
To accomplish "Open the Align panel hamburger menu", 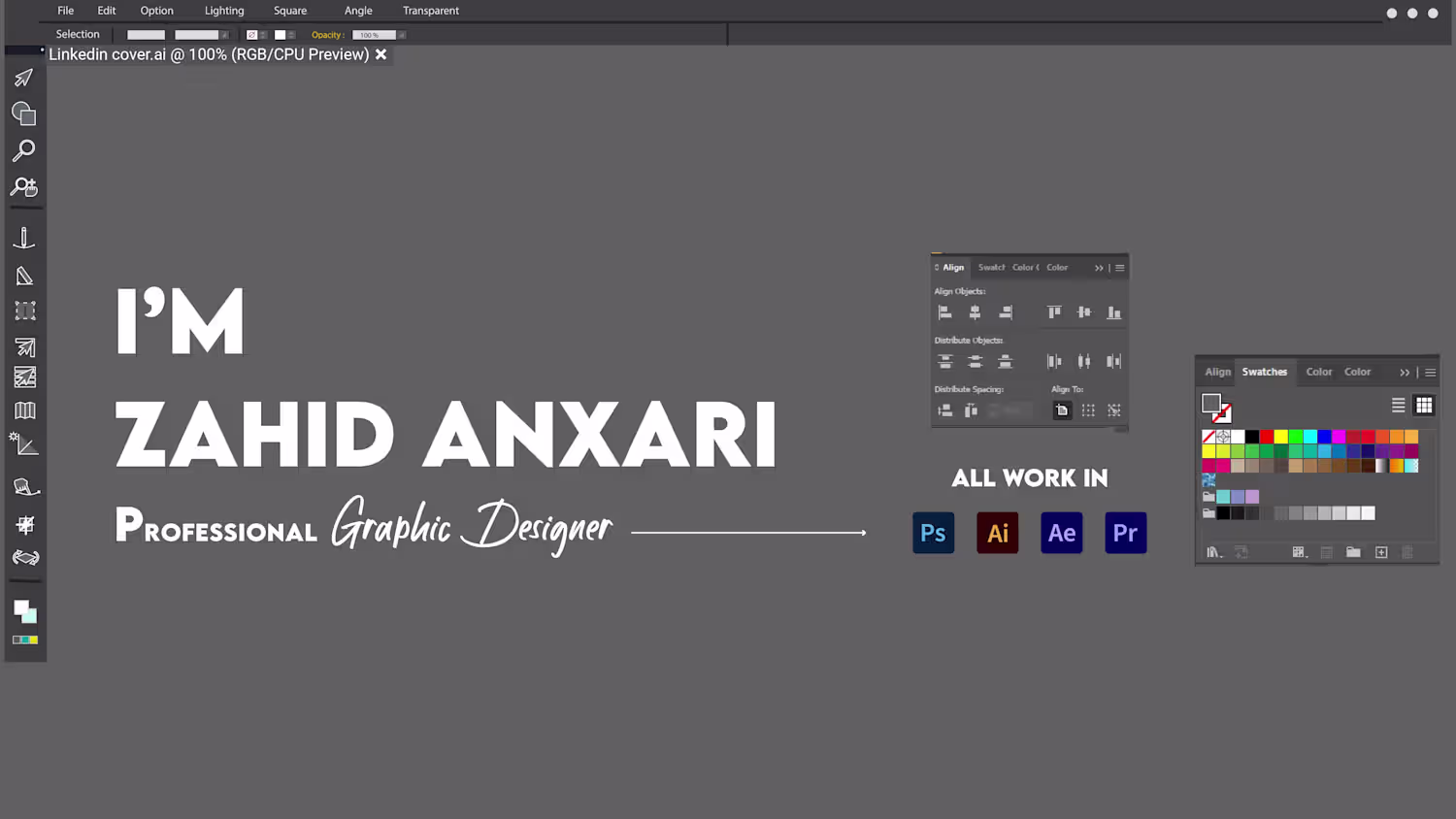I will coord(1120,268).
